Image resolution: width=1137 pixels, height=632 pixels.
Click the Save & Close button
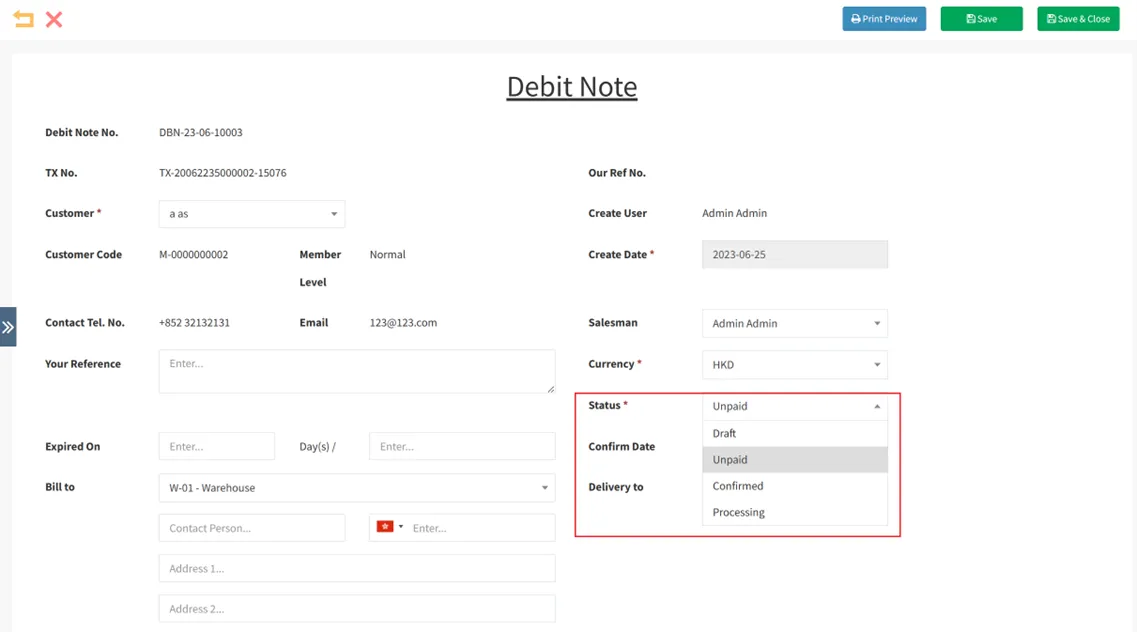pyautogui.click(x=1078, y=18)
